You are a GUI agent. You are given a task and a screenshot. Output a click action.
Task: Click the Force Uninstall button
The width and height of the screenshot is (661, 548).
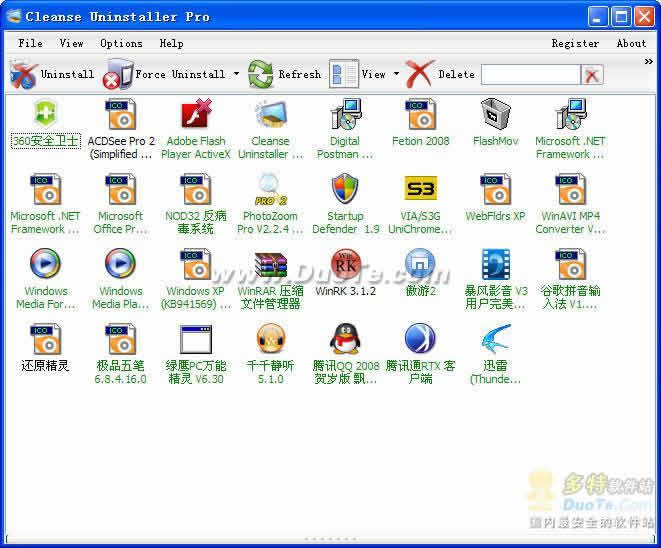165,75
